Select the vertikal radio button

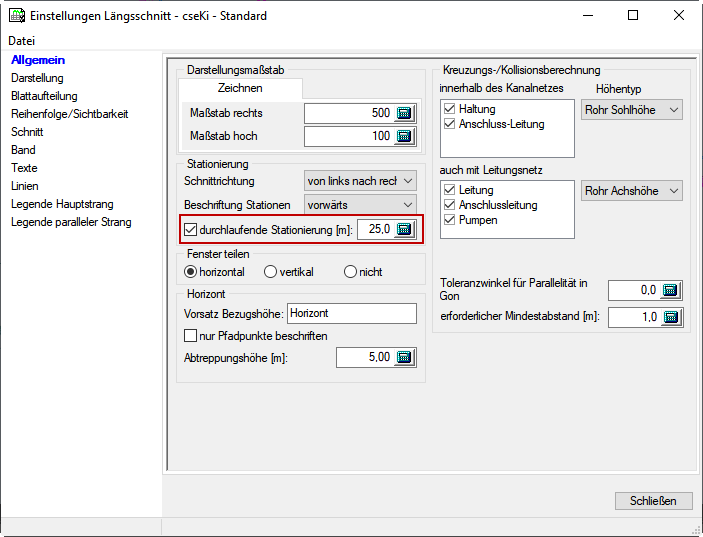[270, 272]
